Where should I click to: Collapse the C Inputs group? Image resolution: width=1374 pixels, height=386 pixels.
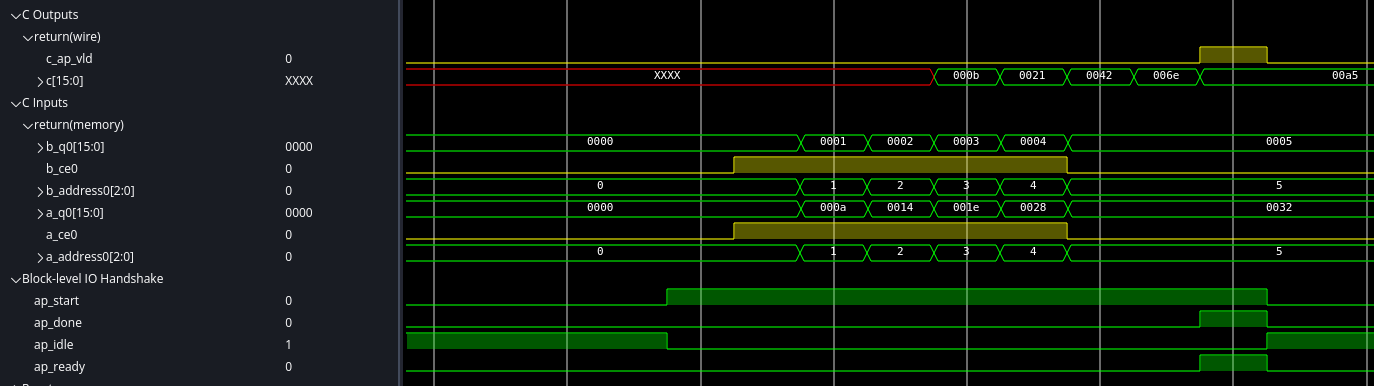15,103
